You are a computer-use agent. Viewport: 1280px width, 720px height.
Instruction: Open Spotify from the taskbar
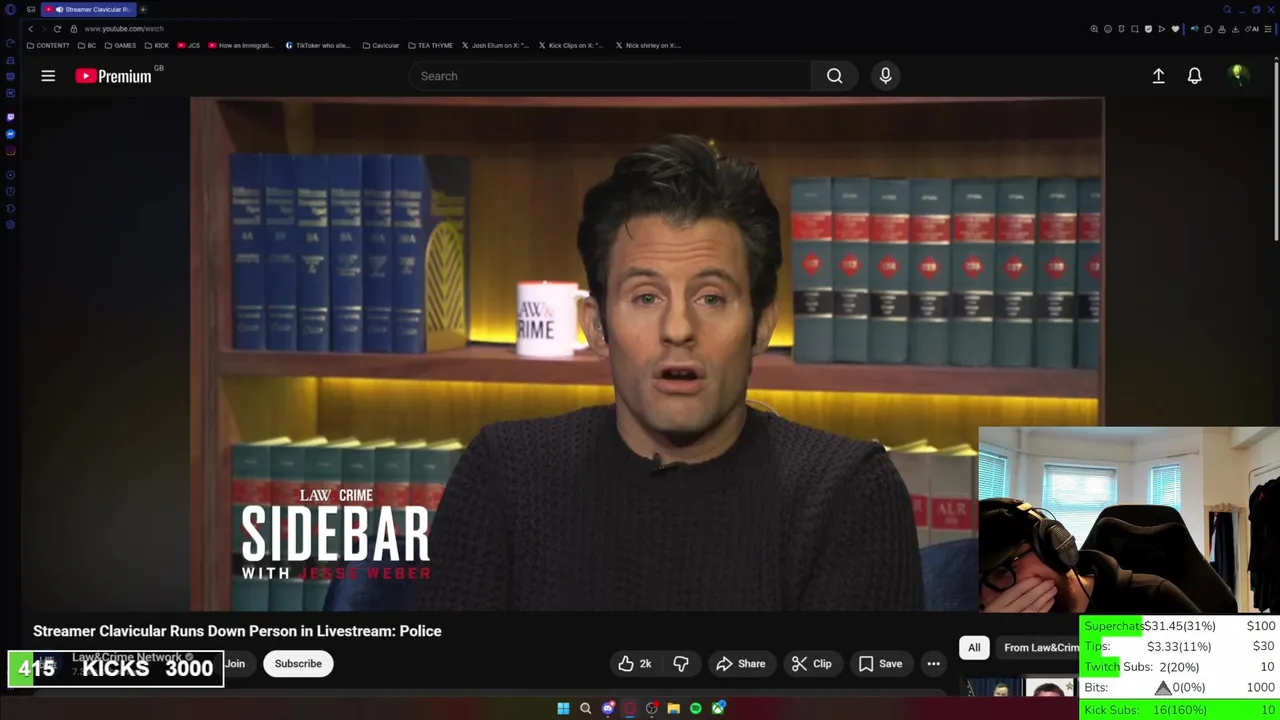point(696,708)
